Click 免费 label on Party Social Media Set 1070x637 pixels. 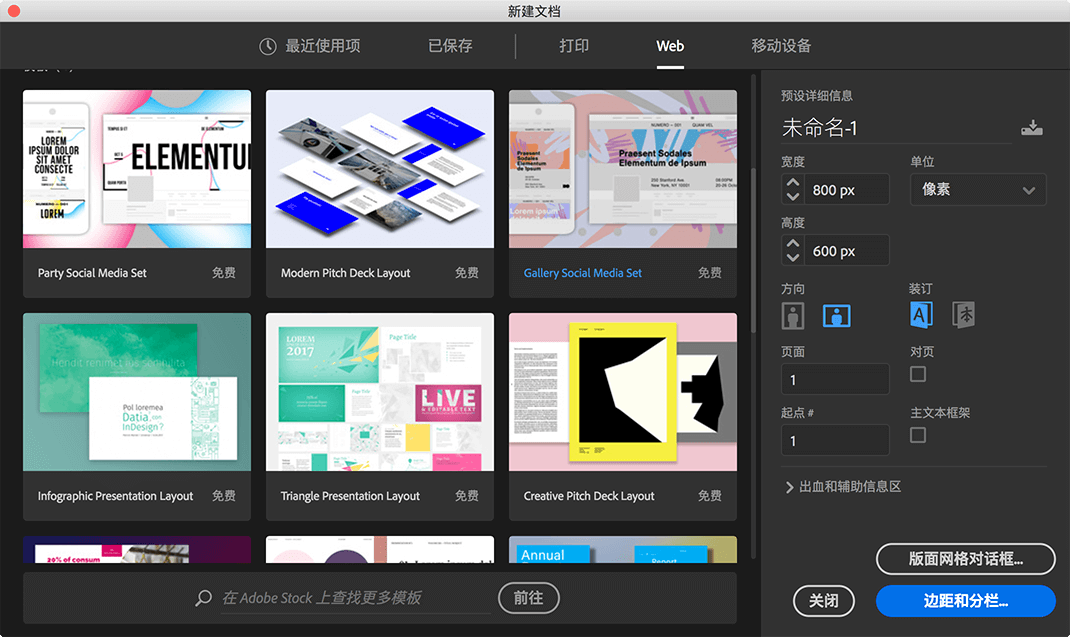(224, 273)
